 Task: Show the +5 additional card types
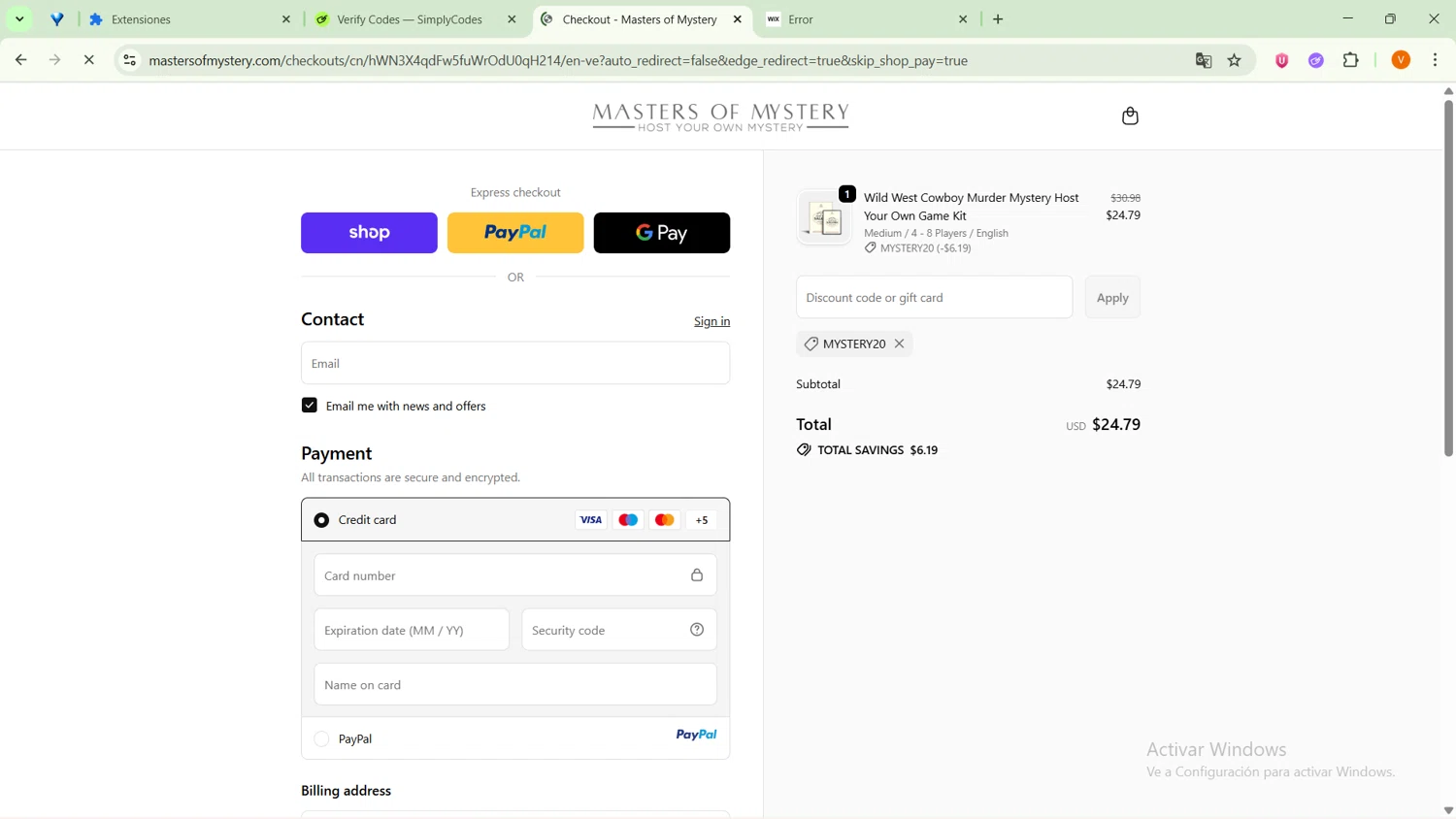(702, 520)
